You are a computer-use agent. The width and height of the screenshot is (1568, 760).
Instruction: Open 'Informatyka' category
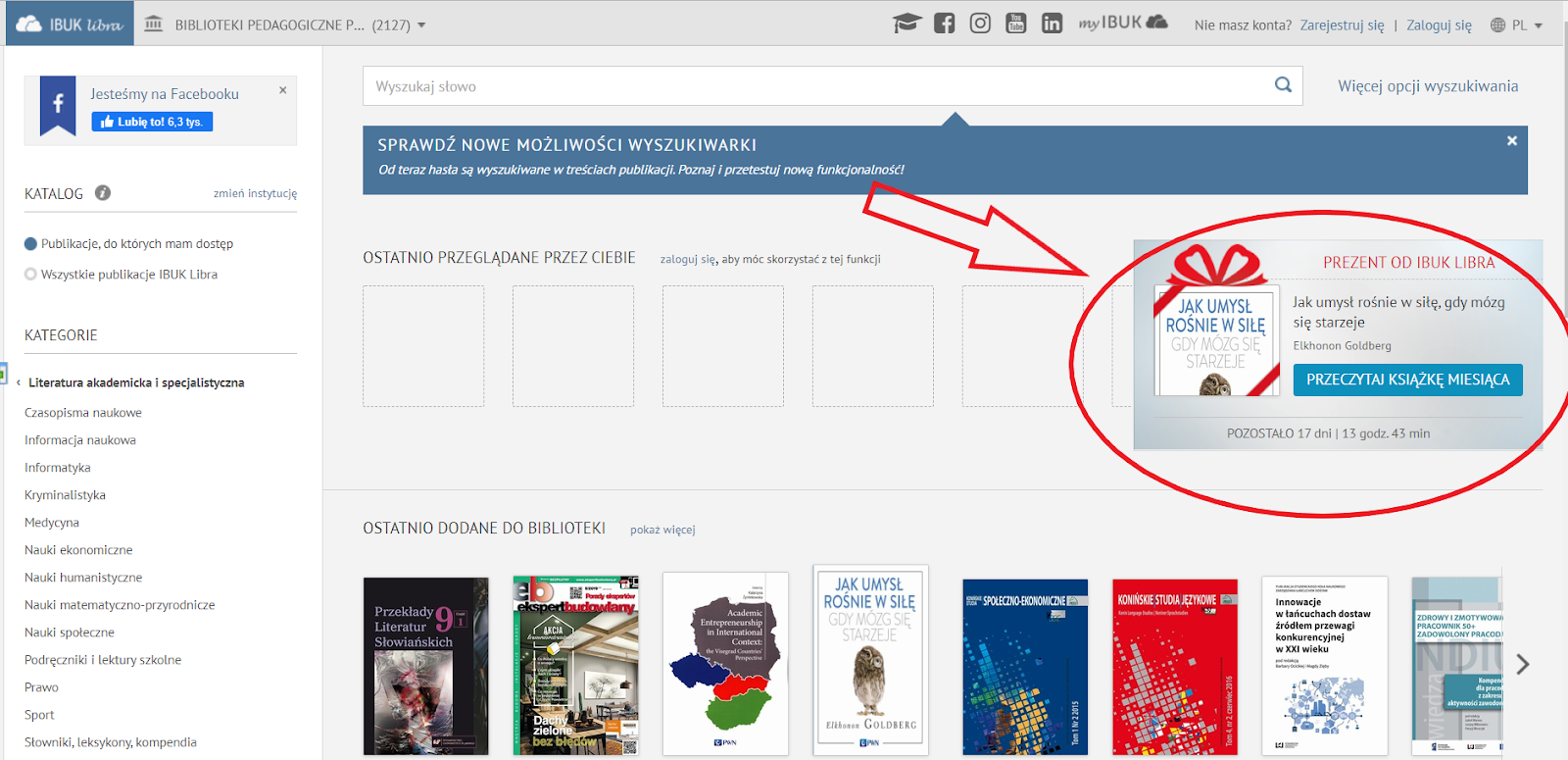tap(58, 468)
